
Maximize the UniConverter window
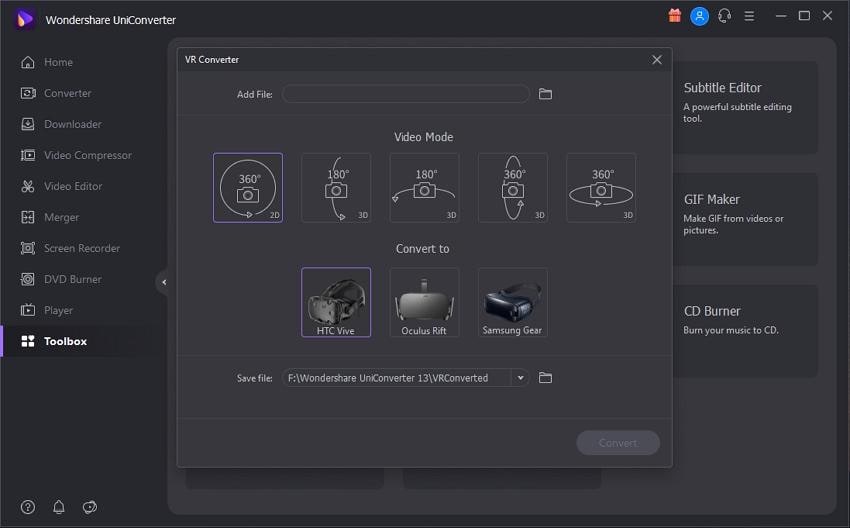tap(804, 16)
